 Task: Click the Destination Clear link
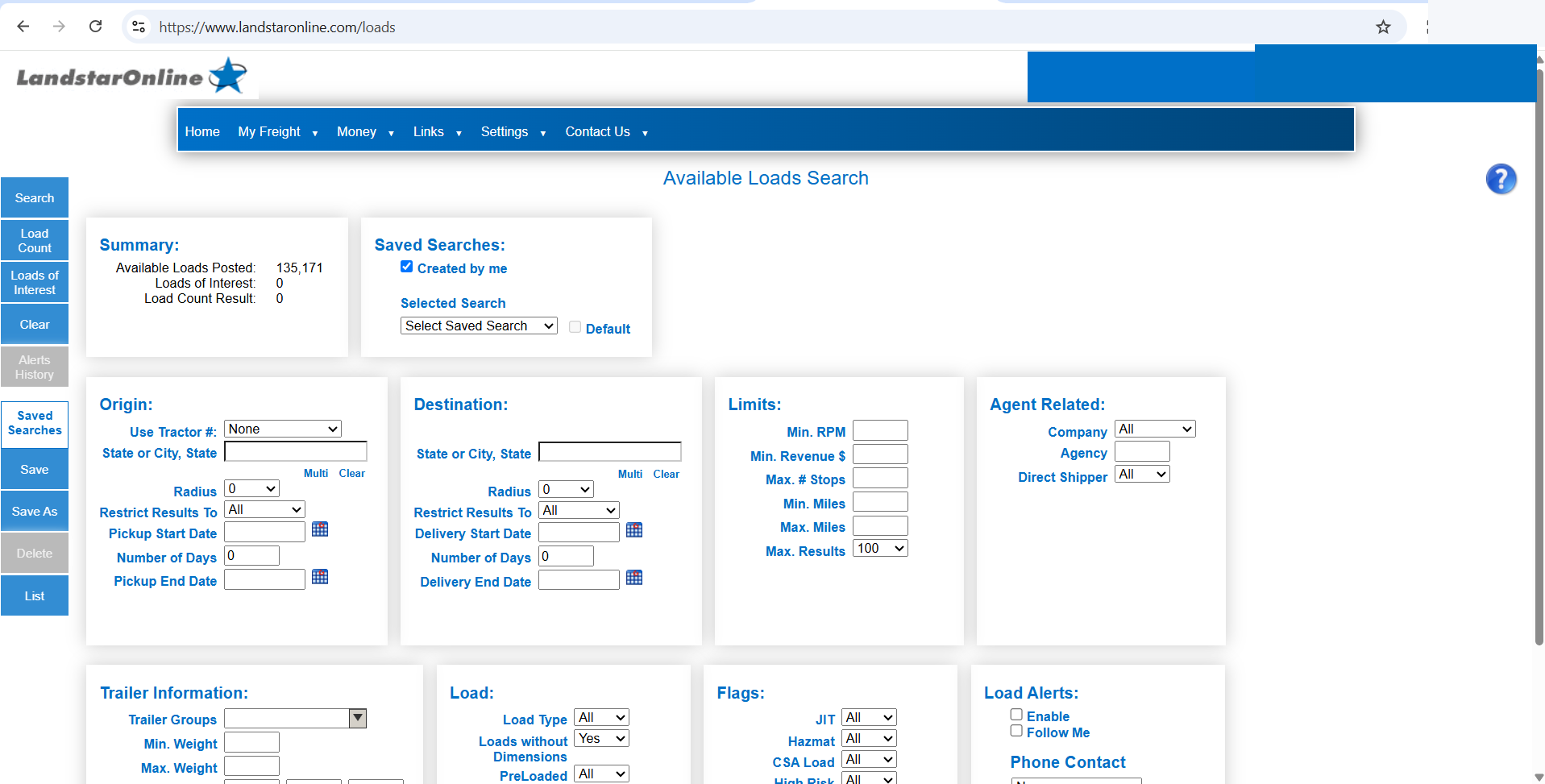[x=667, y=474]
